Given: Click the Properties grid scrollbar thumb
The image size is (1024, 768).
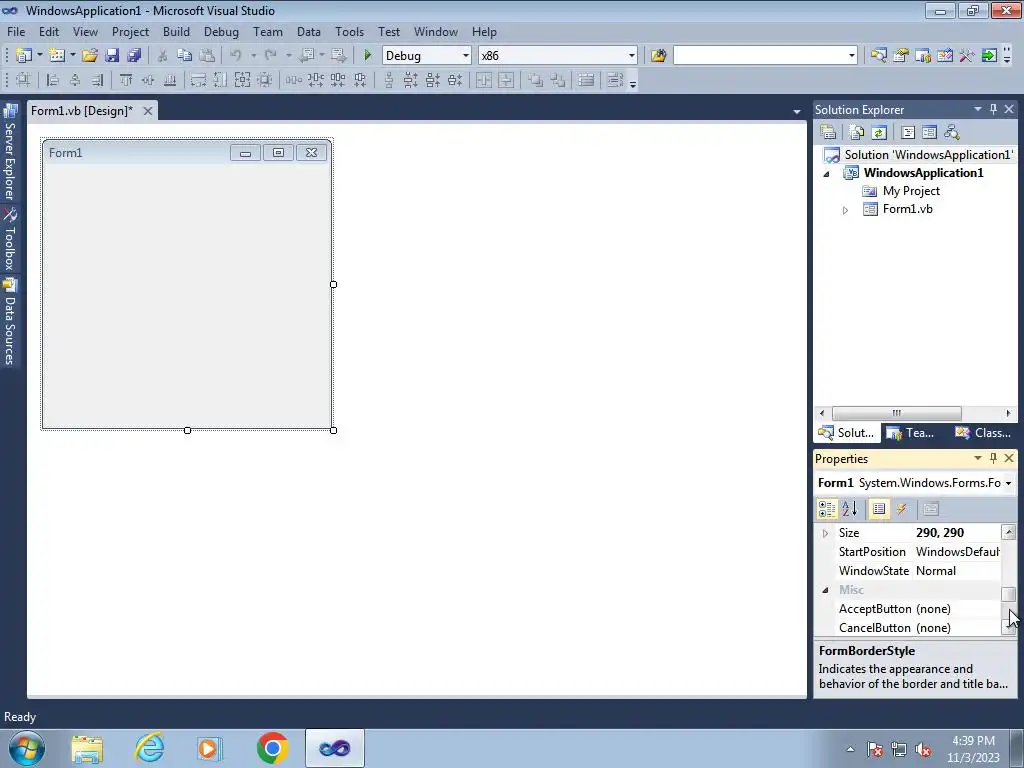Looking at the screenshot, I should pyautogui.click(x=1008, y=594).
